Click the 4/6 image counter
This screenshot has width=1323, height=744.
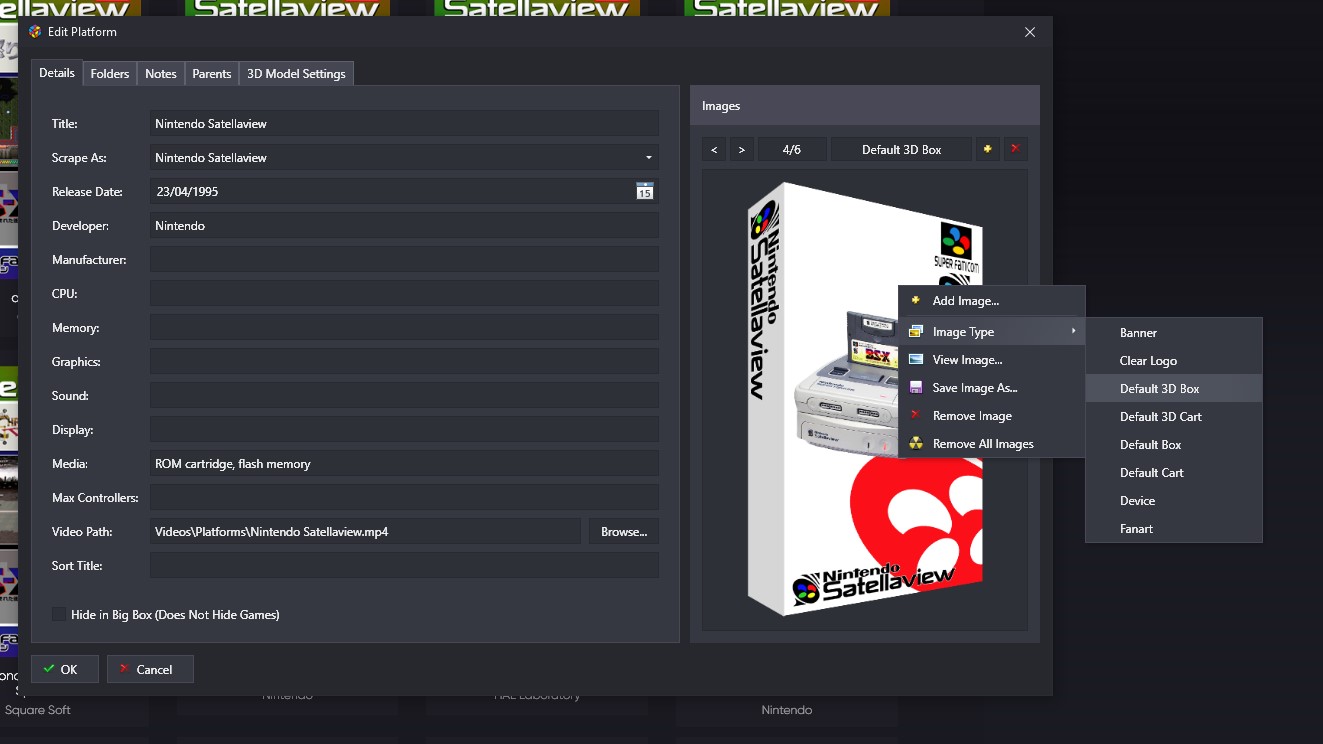click(792, 149)
